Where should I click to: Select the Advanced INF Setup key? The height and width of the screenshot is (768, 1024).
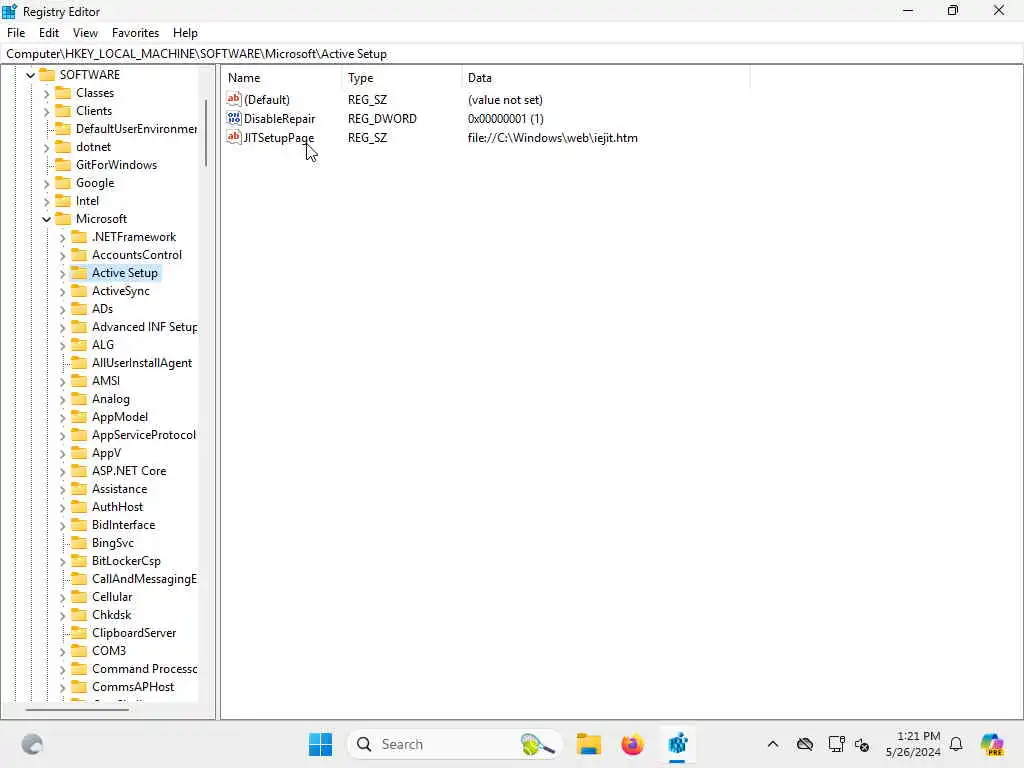click(x=144, y=327)
